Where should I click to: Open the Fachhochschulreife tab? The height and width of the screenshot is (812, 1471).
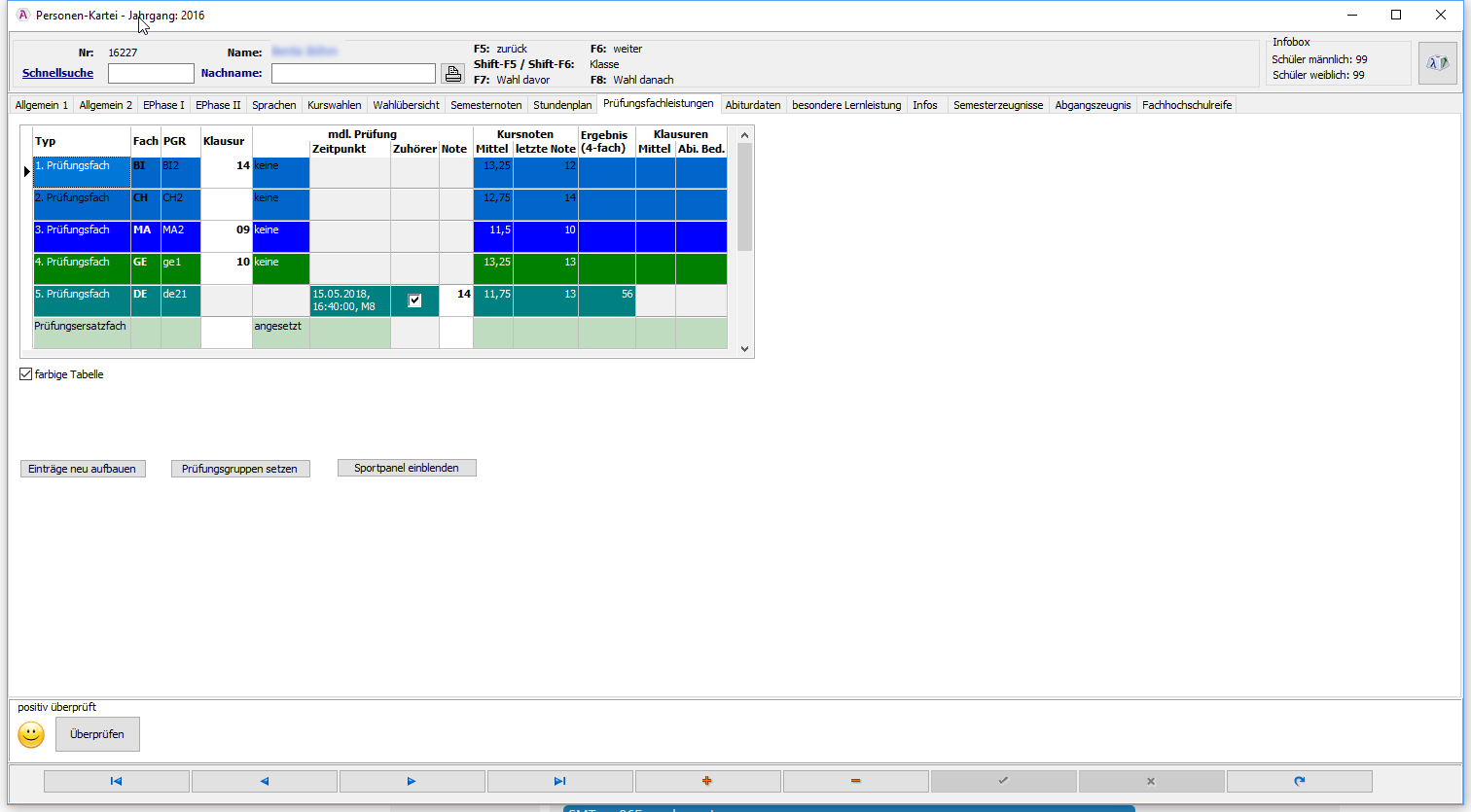[x=1187, y=105]
